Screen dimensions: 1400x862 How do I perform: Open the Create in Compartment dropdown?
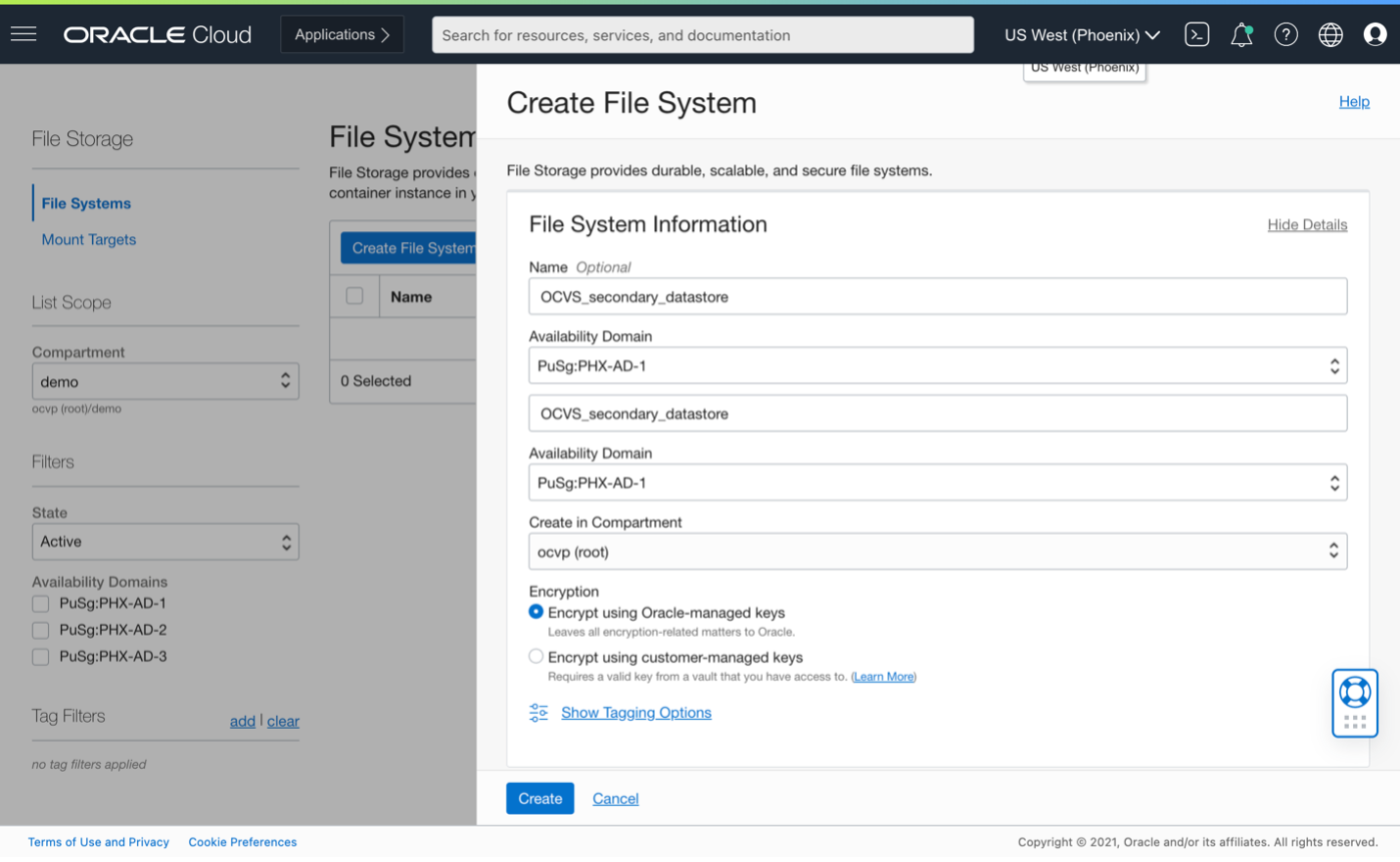coord(937,551)
